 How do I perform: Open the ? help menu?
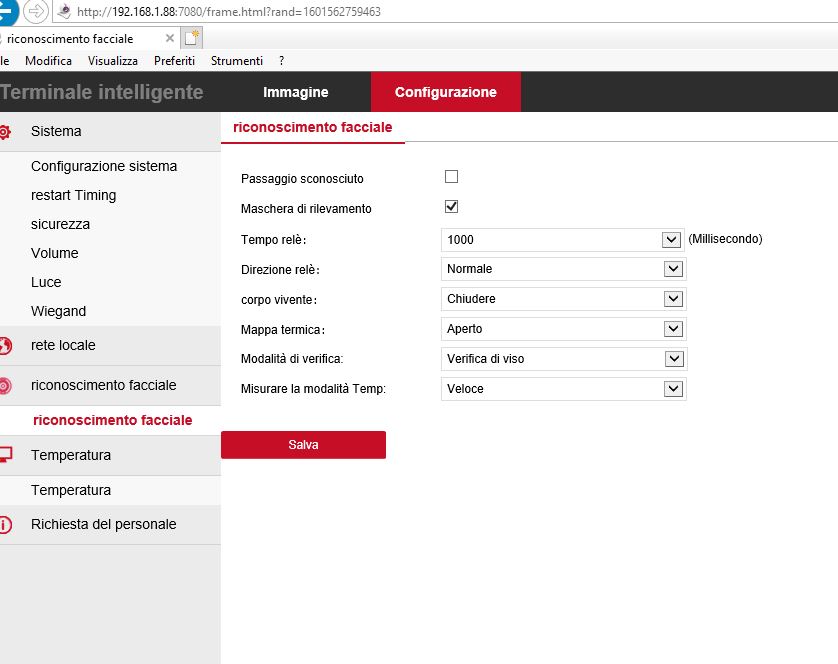pyautogui.click(x=282, y=61)
